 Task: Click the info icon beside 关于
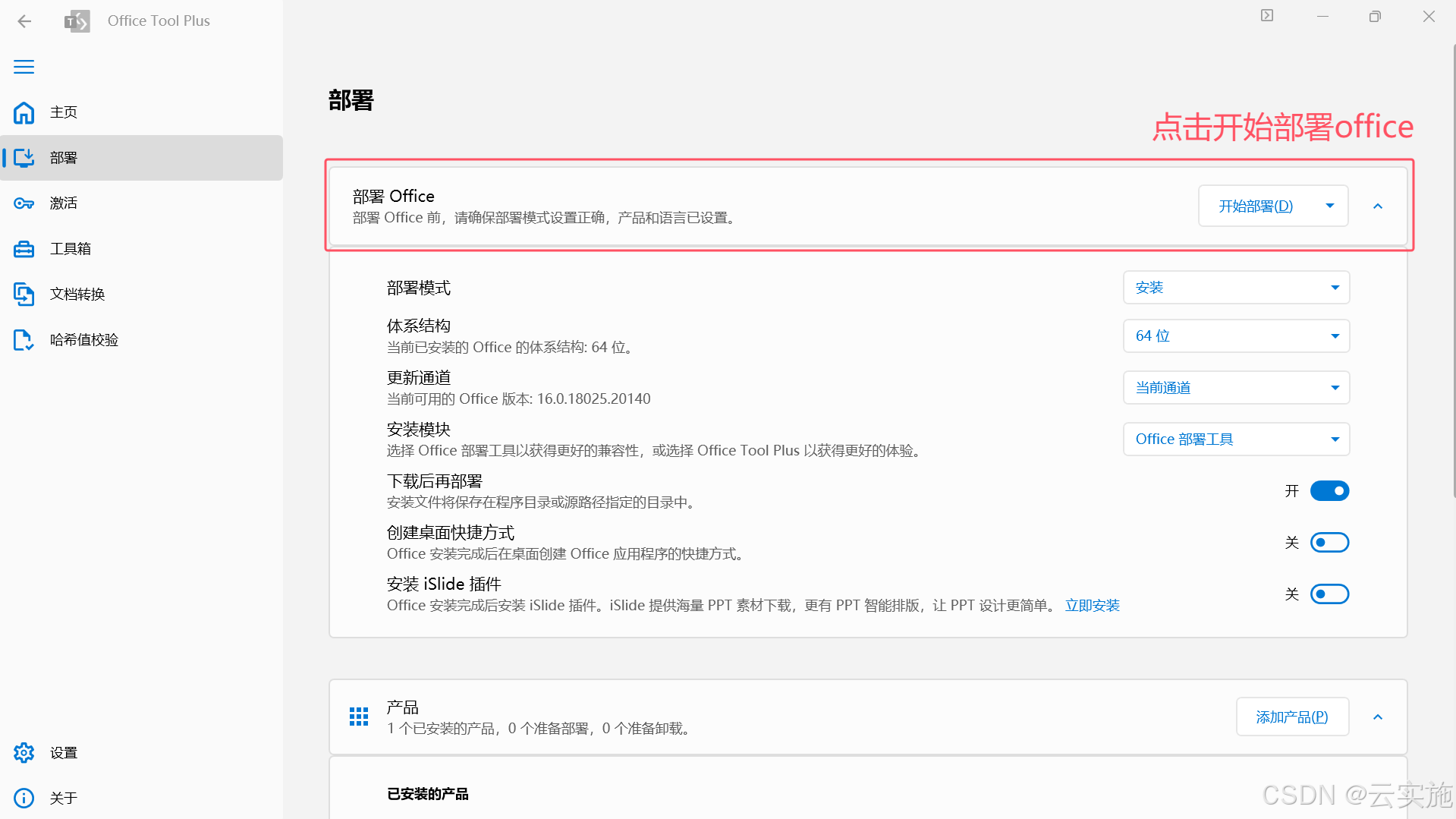coord(24,799)
